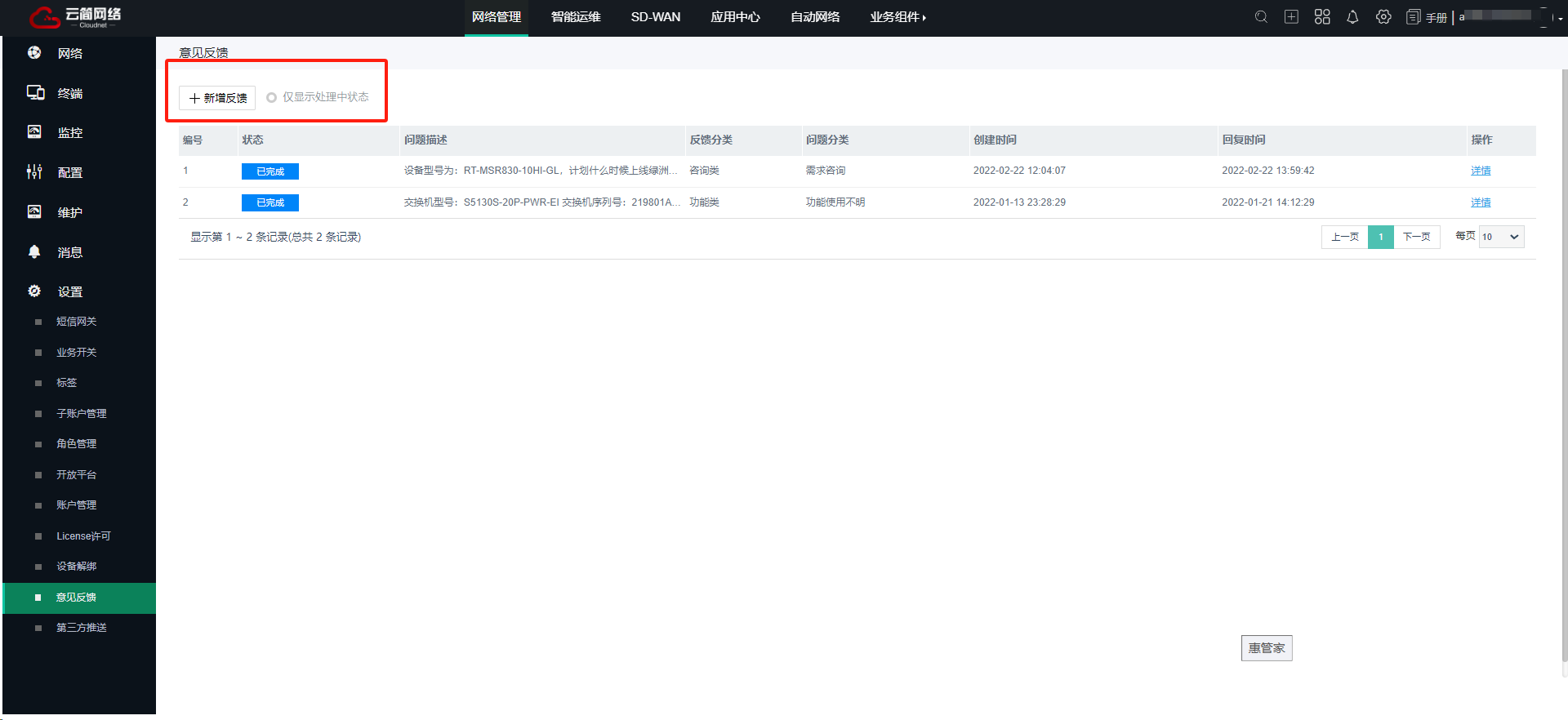
Task: Click the 手册 text link
Action: point(1437,18)
